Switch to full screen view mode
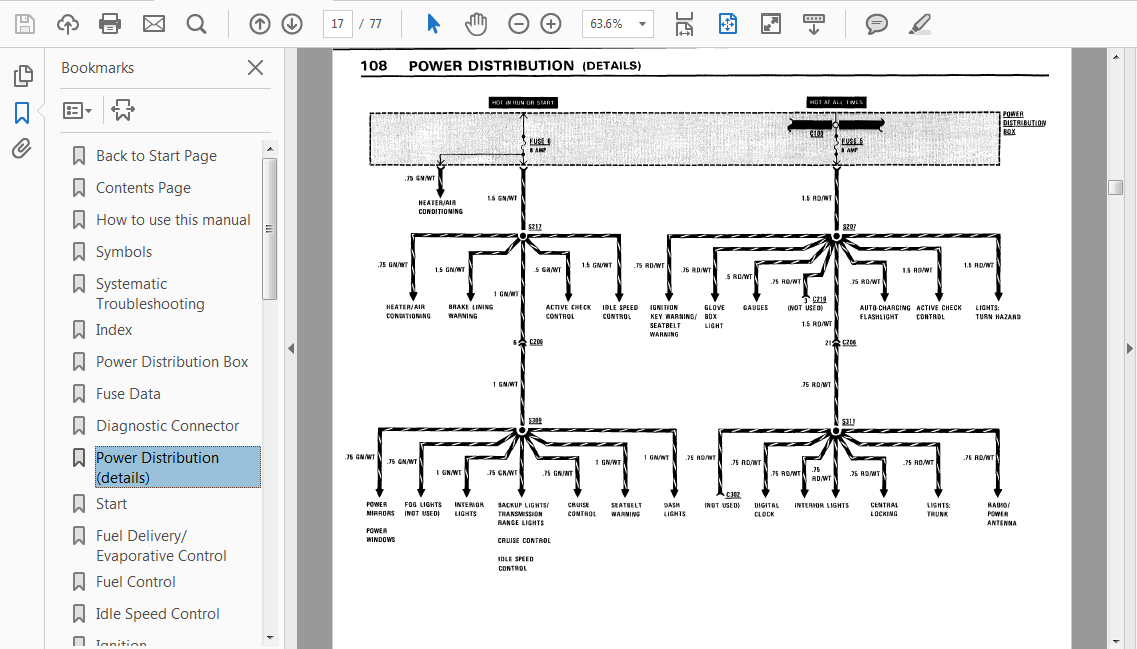The width and height of the screenshot is (1137, 649). [x=770, y=24]
